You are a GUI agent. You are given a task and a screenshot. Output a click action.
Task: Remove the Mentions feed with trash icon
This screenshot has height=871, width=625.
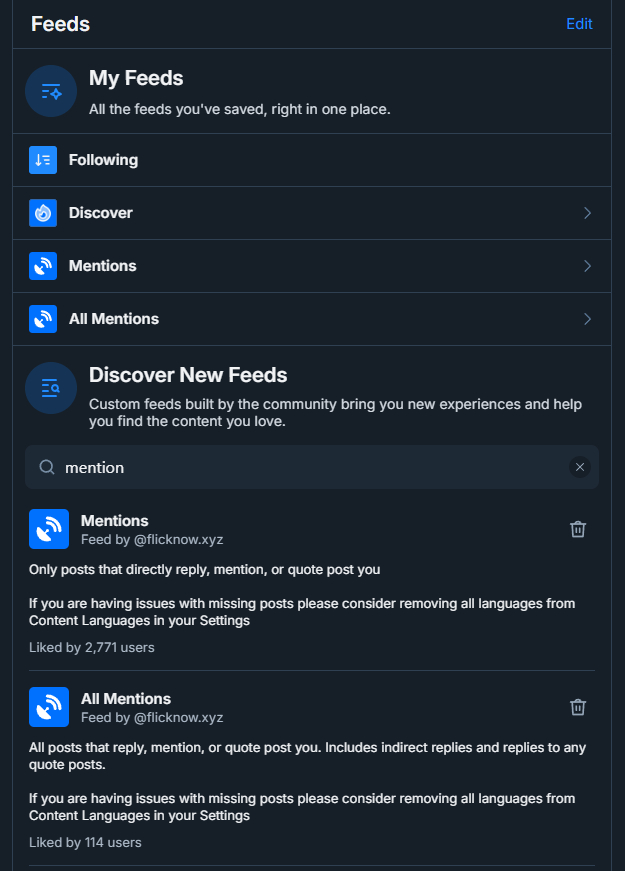pyautogui.click(x=577, y=529)
